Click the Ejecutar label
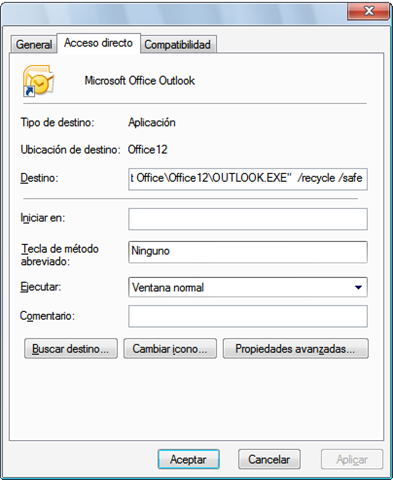393x480 pixels. pos(41,287)
